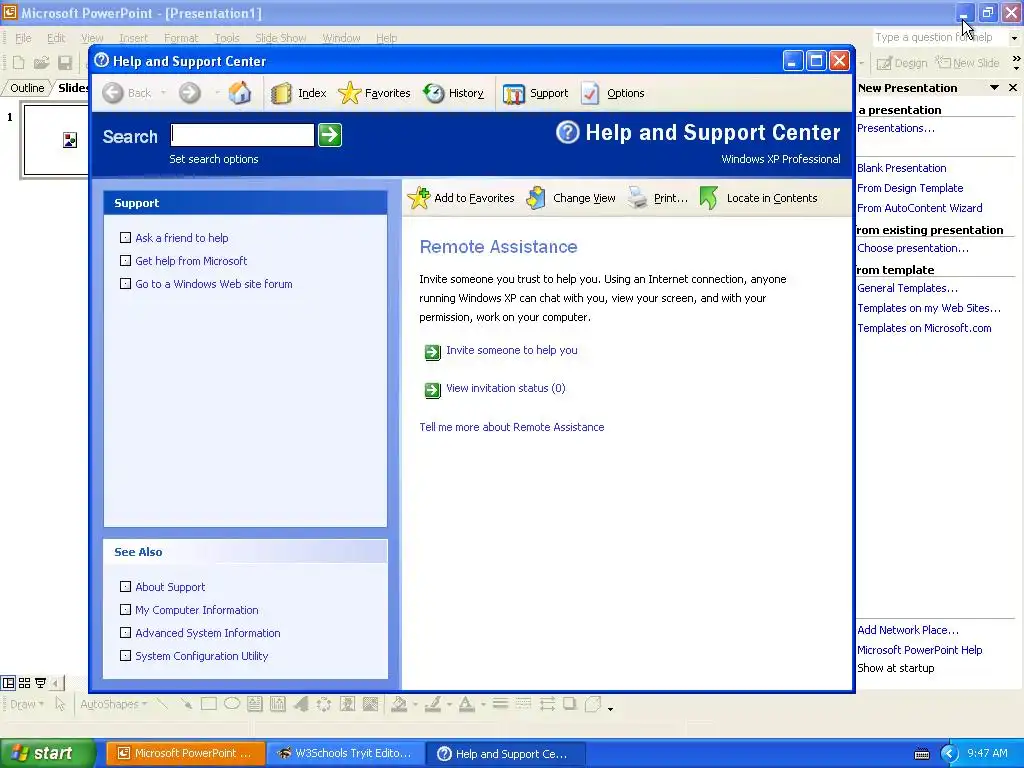Open Templates on Microsoft.com
1024x768 pixels.
(924, 328)
